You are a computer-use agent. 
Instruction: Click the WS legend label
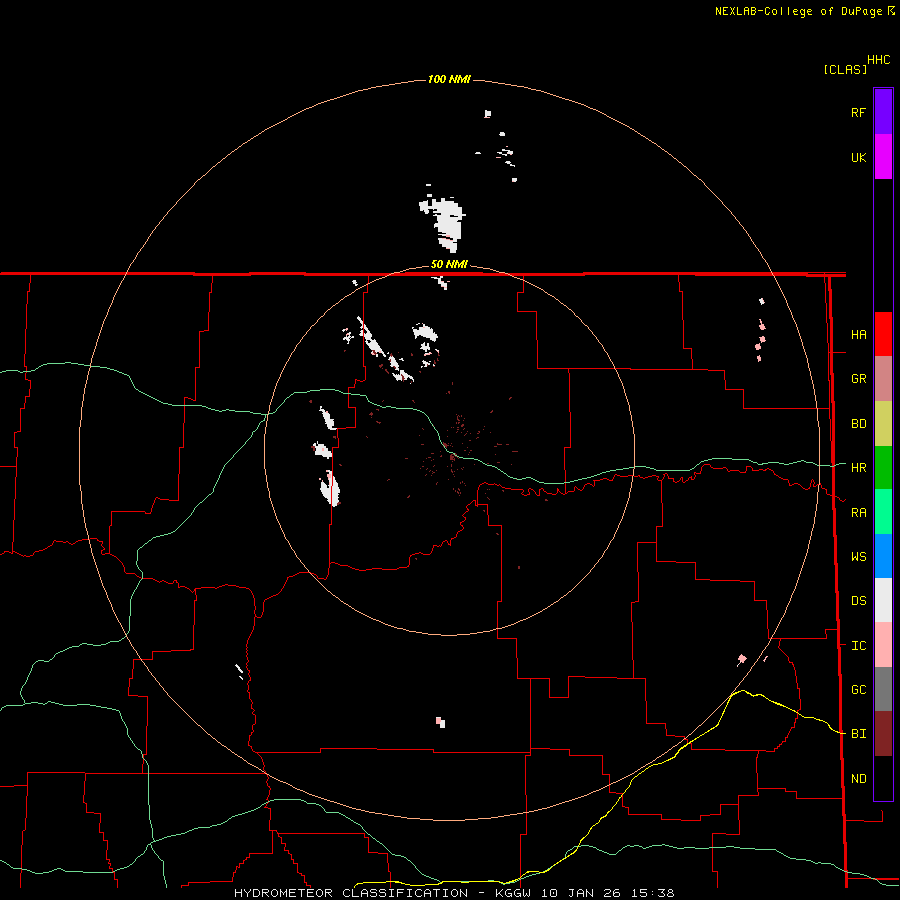tap(858, 557)
